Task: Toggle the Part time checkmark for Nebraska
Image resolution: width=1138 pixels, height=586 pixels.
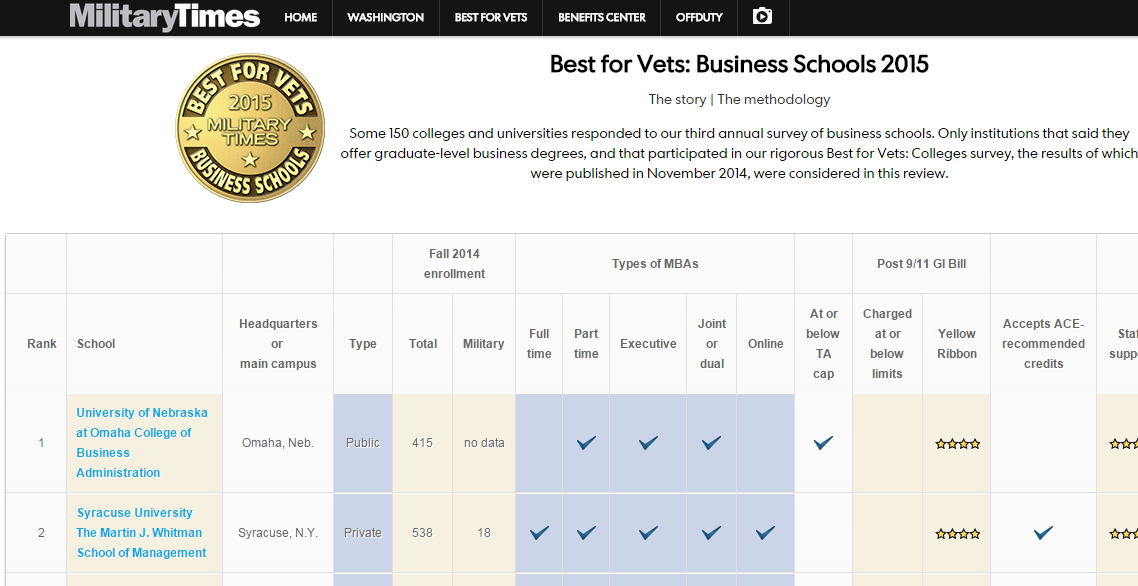Action: (x=586, y=442)
